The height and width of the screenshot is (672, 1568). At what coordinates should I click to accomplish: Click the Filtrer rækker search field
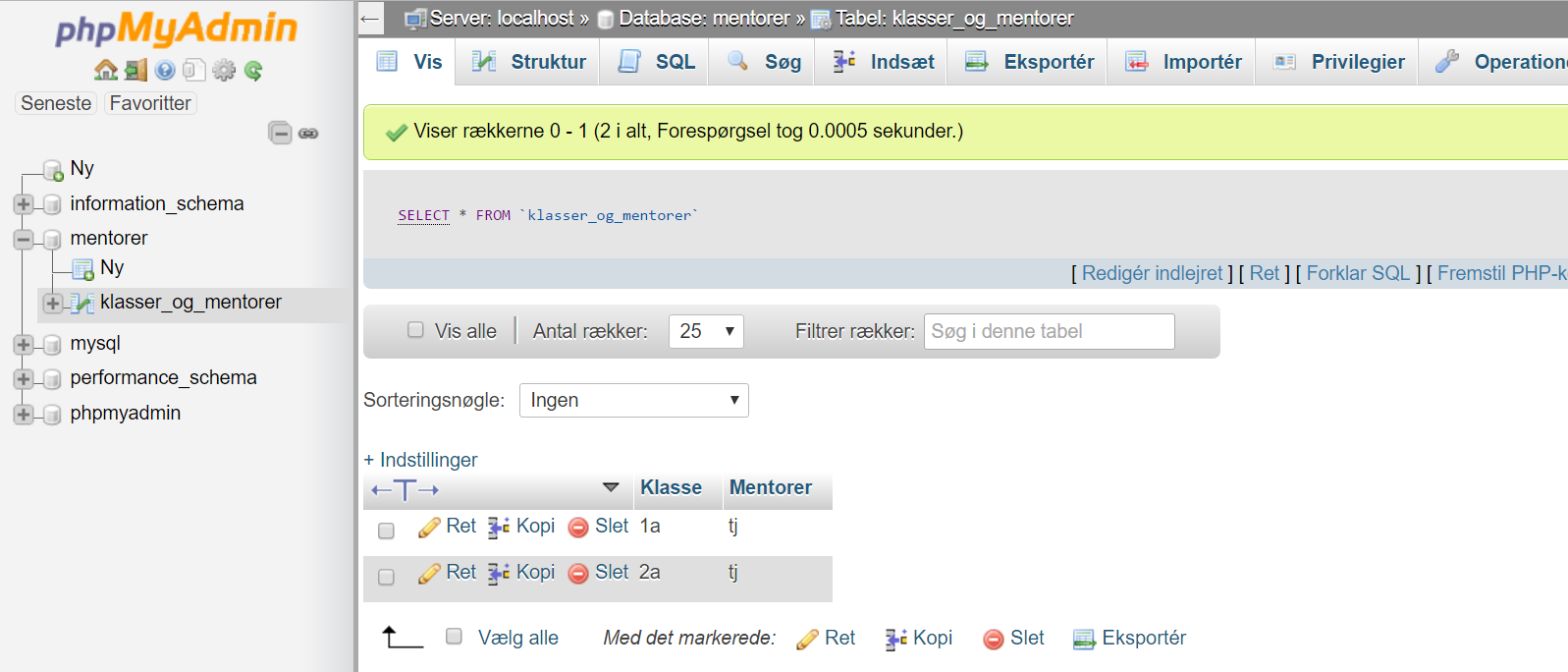click(x=1050, y=331)
